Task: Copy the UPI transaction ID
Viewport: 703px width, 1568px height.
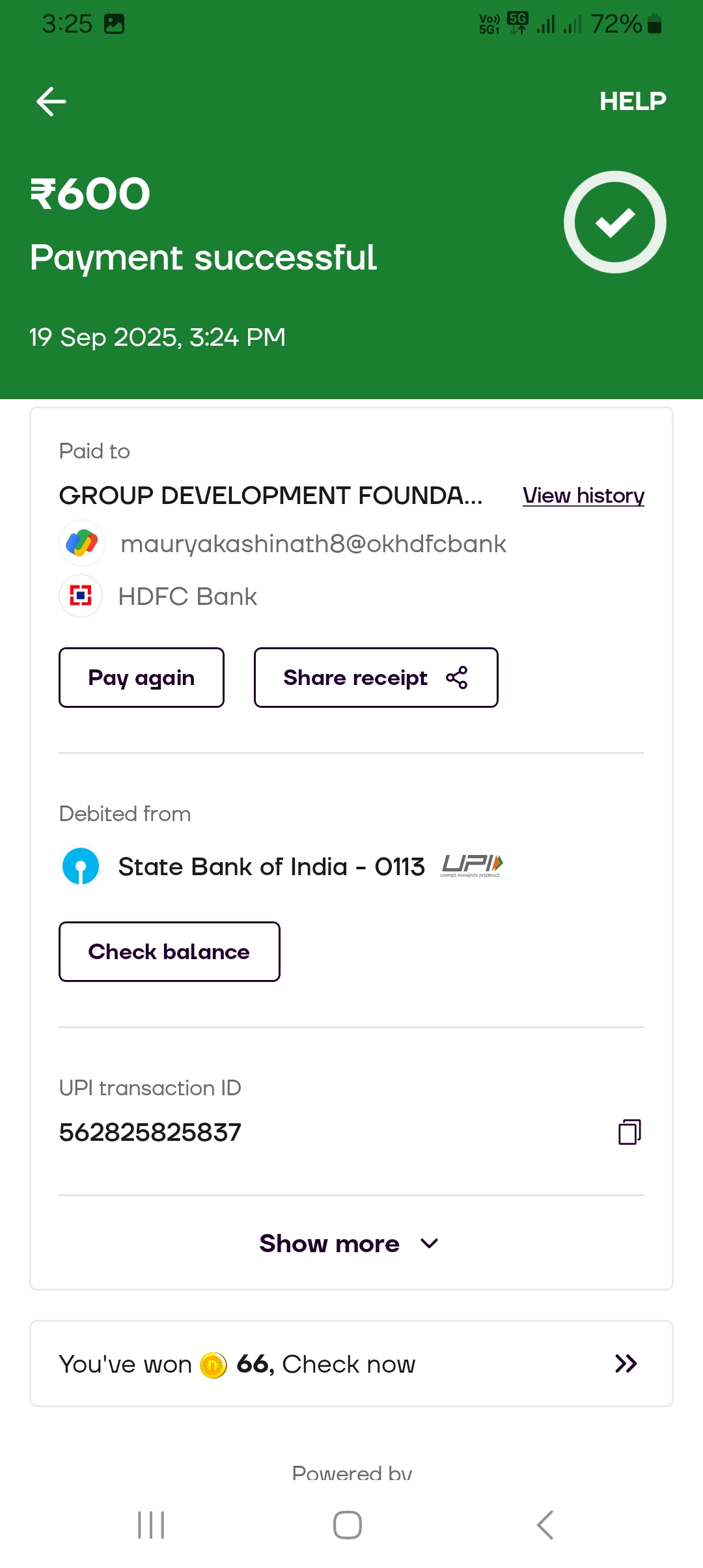Action: [x=629, y=1132]
